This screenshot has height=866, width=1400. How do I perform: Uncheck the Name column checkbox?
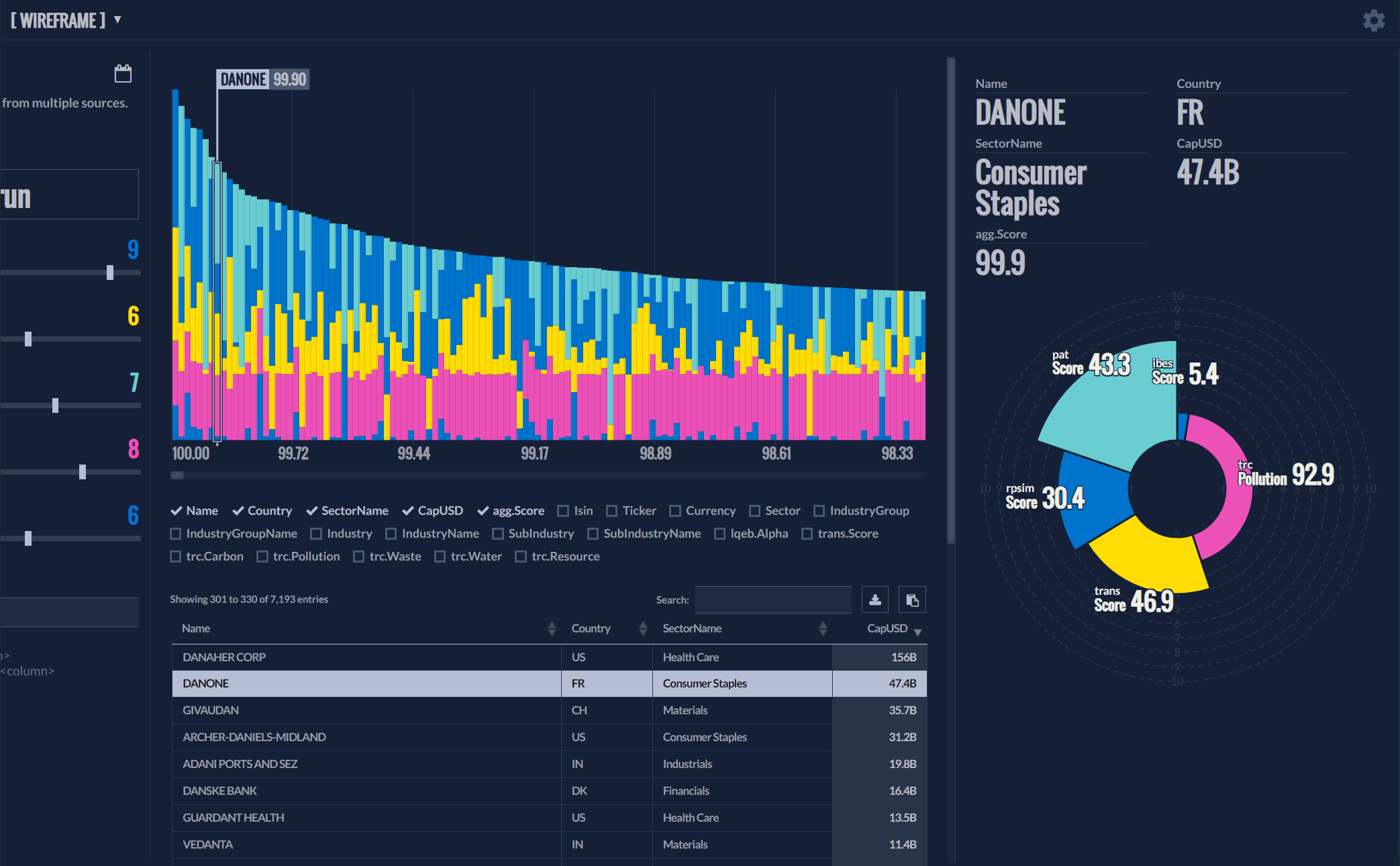tap(177, 511)
